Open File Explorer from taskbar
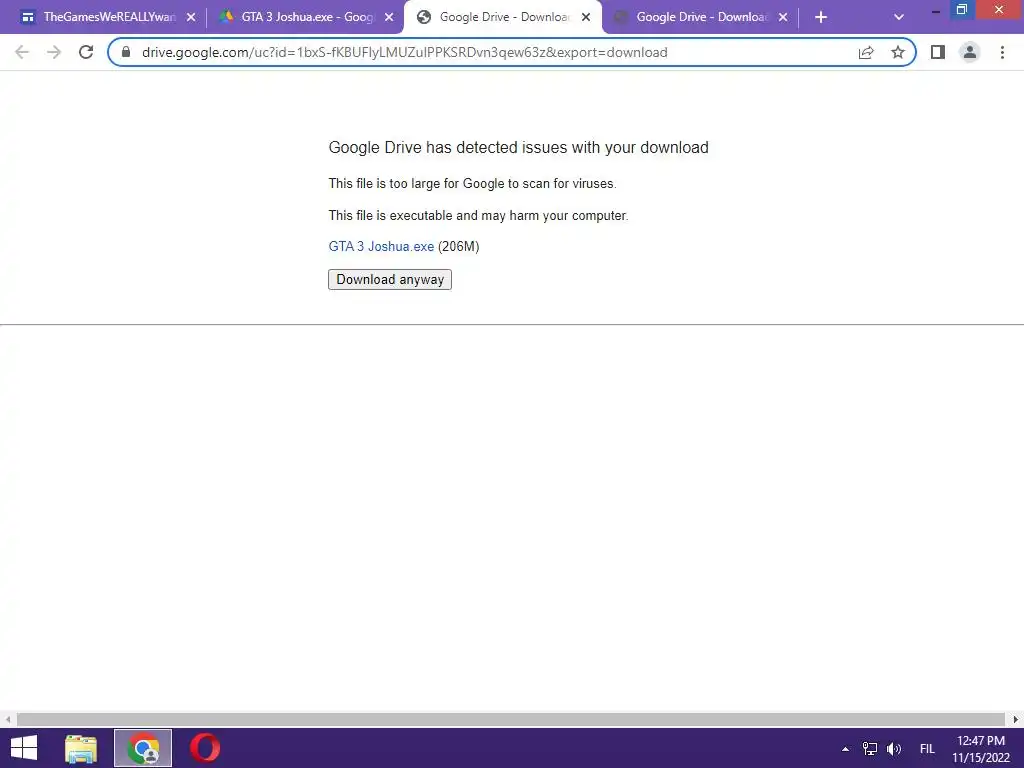 tap(81, 748)
